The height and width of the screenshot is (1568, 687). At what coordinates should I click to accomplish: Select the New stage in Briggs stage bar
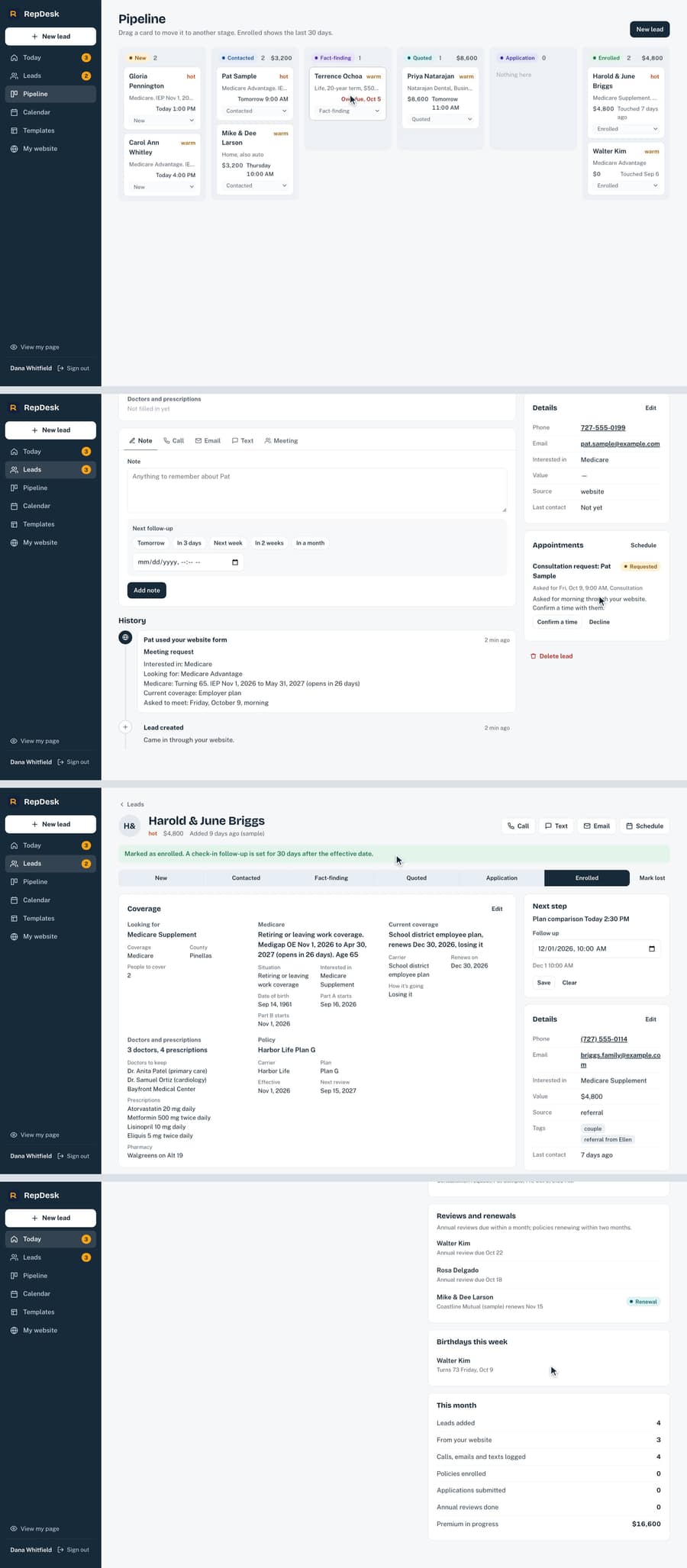[161, 878]
